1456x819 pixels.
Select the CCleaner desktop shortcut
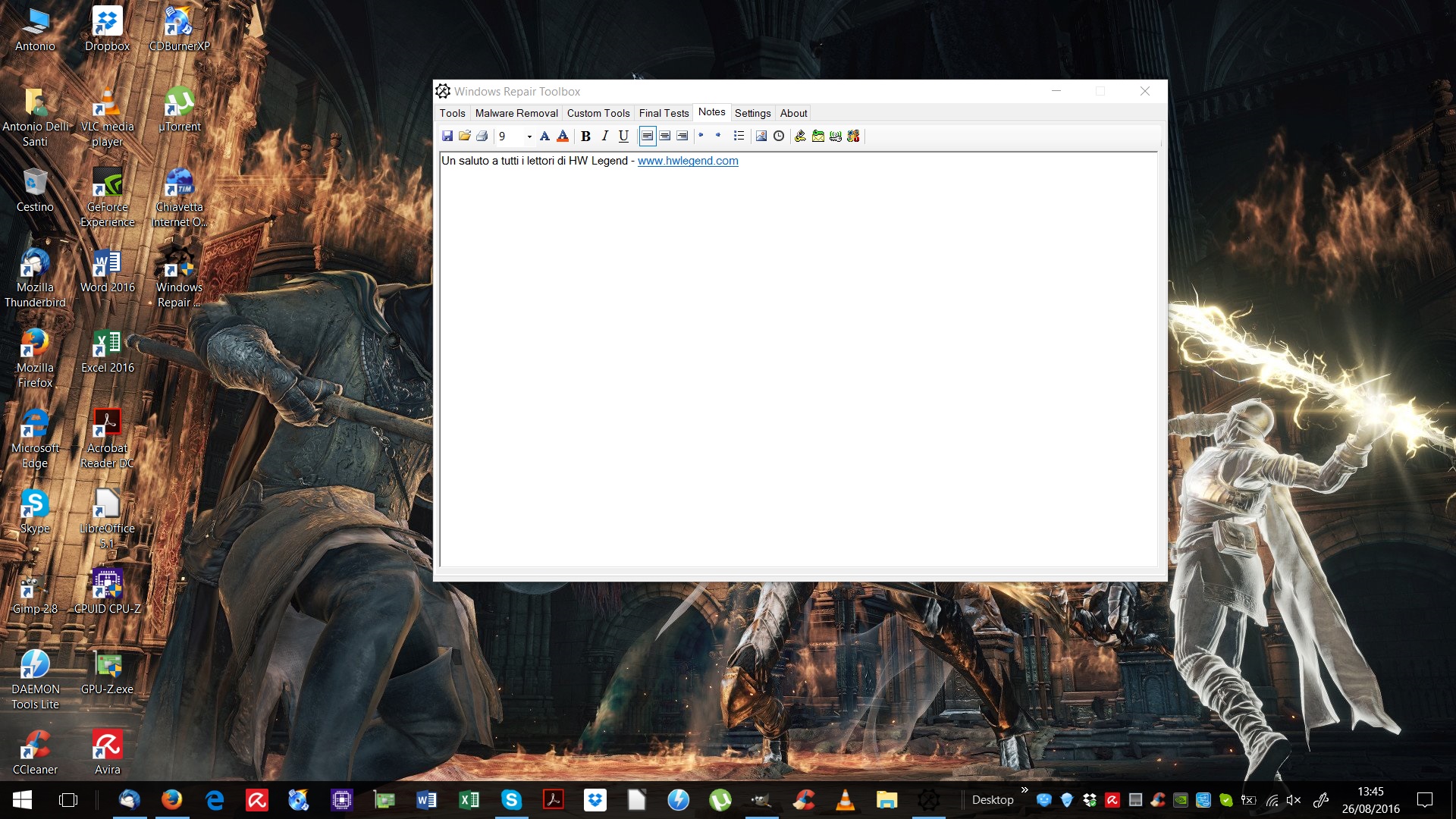(x=35, y=753)
